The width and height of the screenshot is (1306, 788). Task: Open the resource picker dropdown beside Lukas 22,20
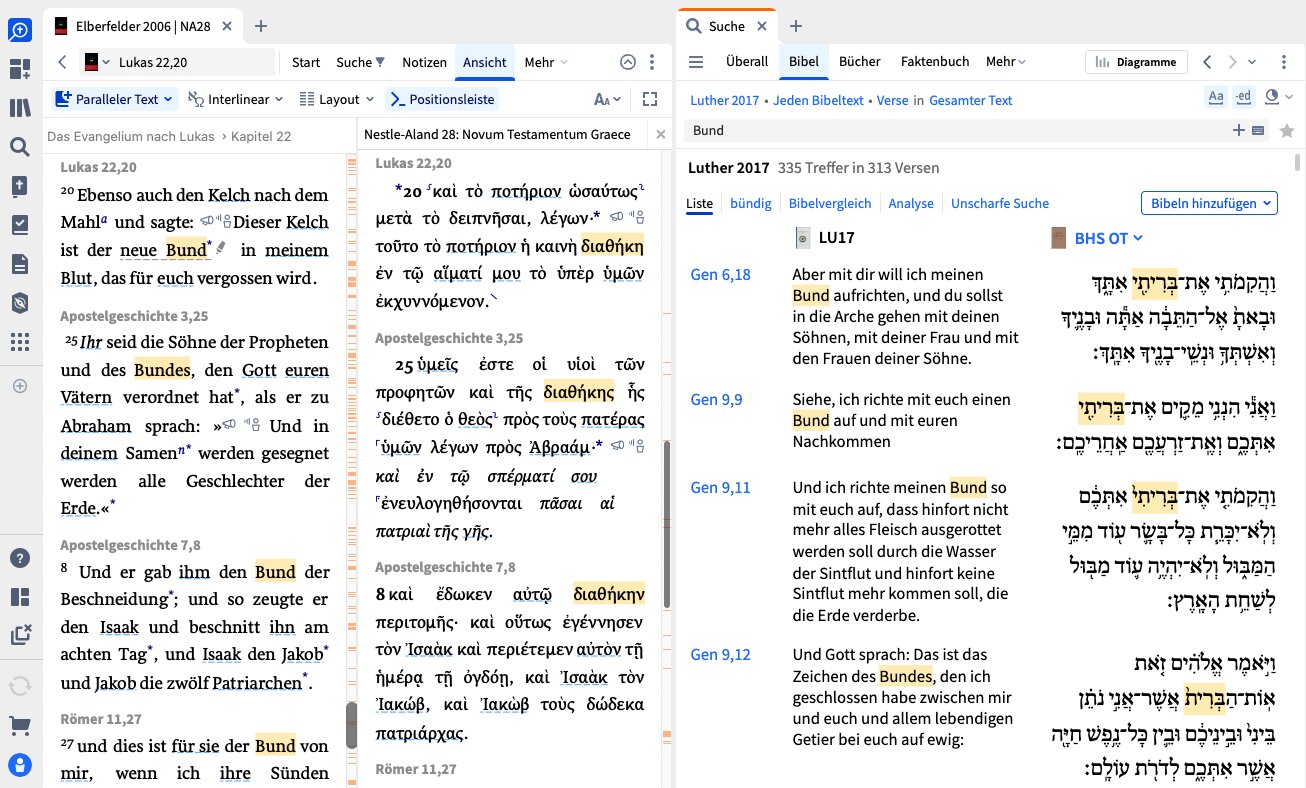tap(97, 62)
